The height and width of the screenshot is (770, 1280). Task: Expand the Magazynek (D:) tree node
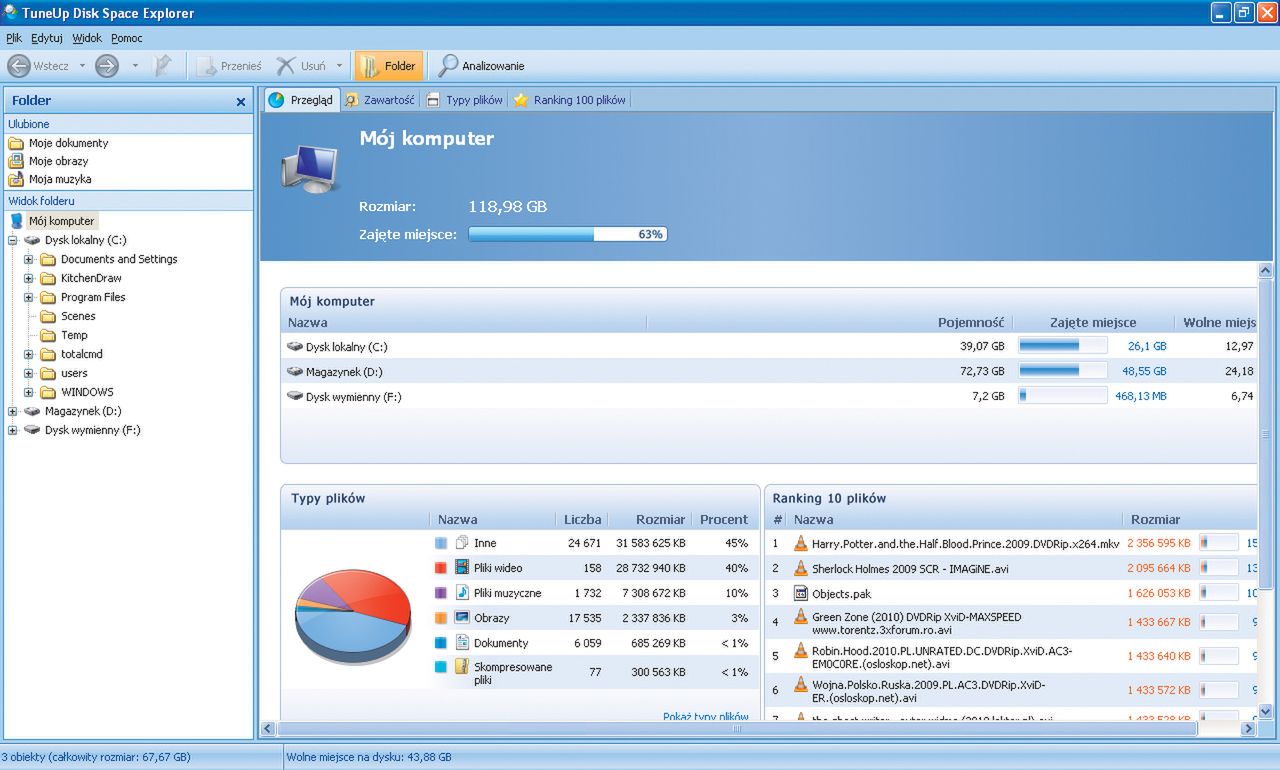click(13, 412)
